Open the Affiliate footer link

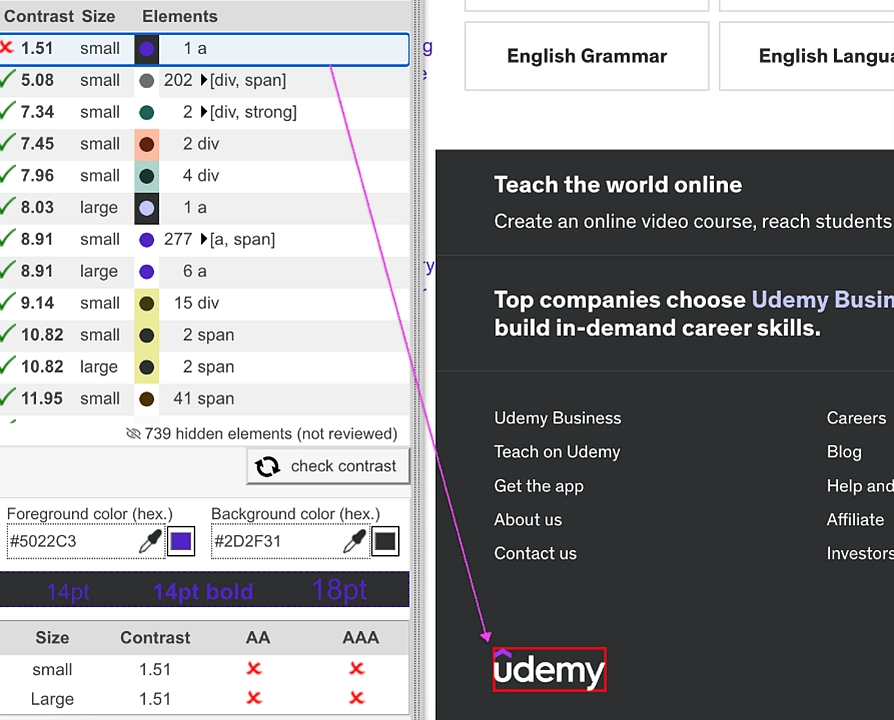tap(855, 519)
